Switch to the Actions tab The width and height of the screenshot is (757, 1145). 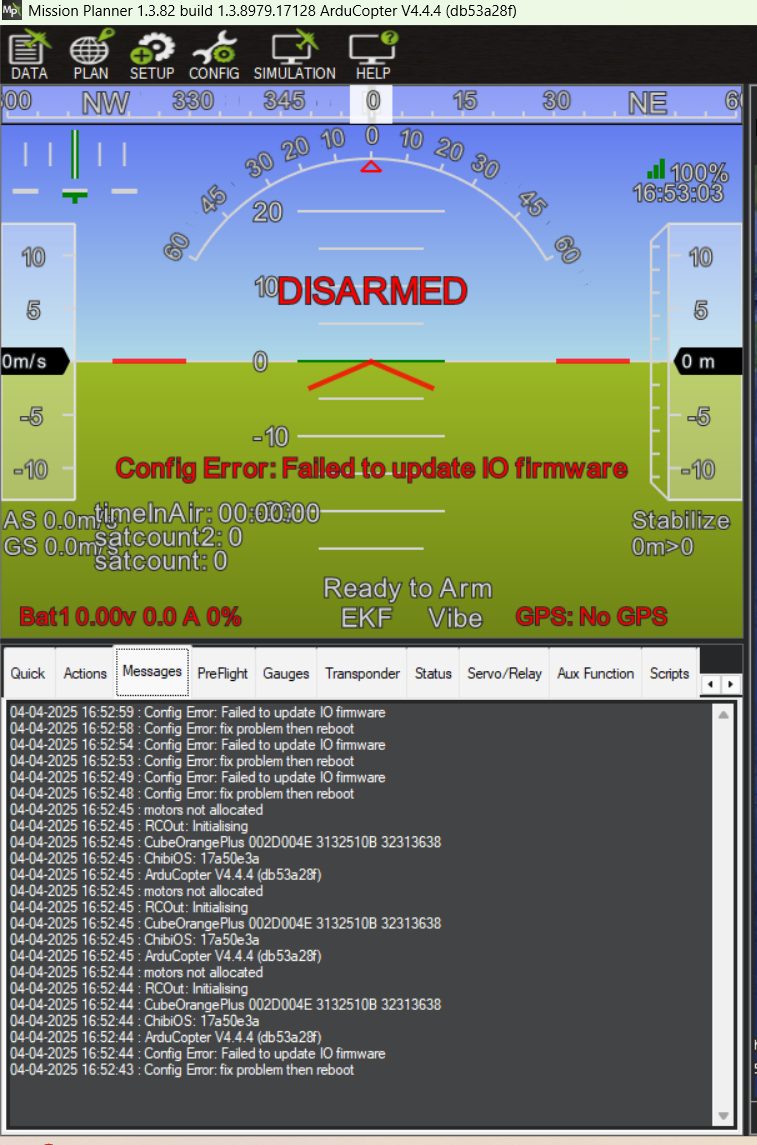pos(85,673)
